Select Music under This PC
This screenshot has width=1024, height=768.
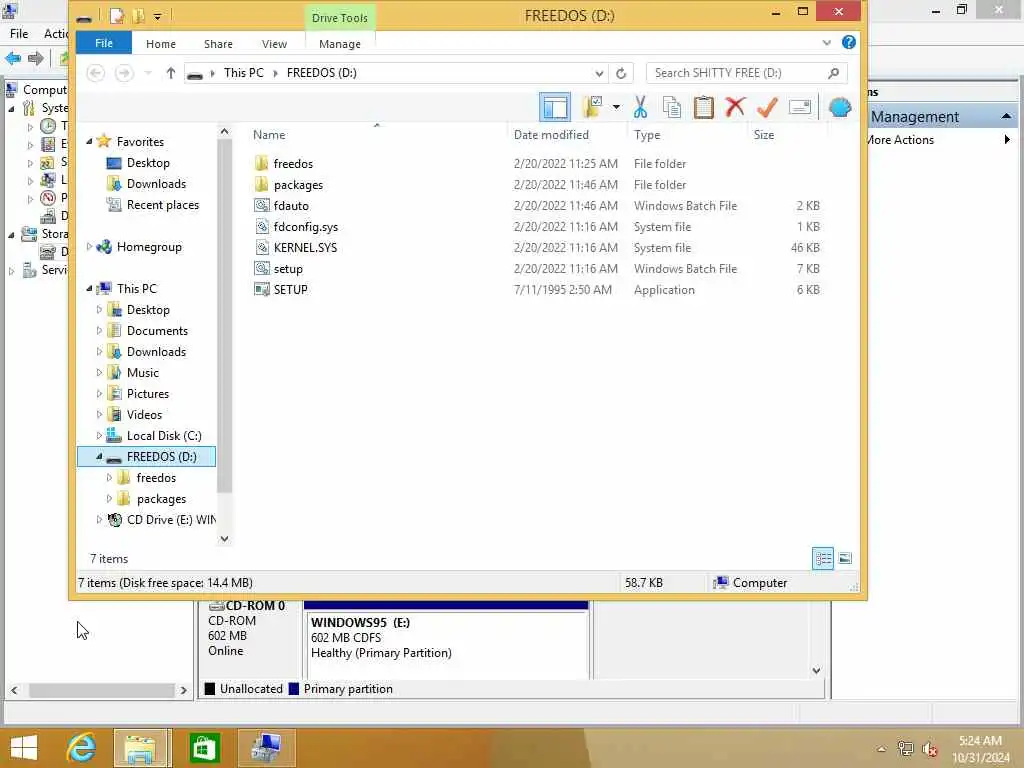pyautogui.click(x=142, y=372)
